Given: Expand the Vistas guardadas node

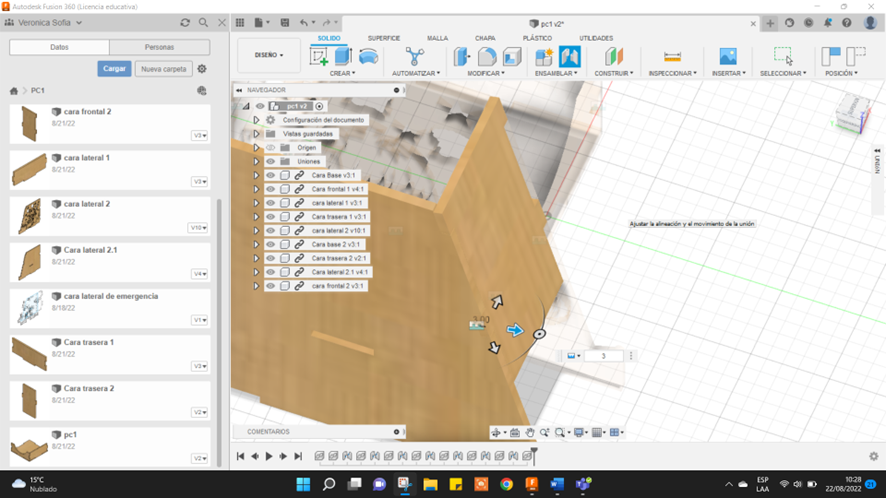Looking at the screenshot, I should [256, 134].
